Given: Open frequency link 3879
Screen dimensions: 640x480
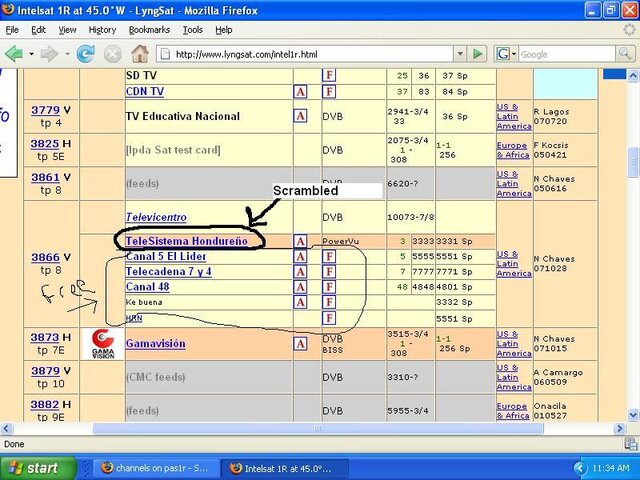Looking at the screenshot, I should pos(45,371).
